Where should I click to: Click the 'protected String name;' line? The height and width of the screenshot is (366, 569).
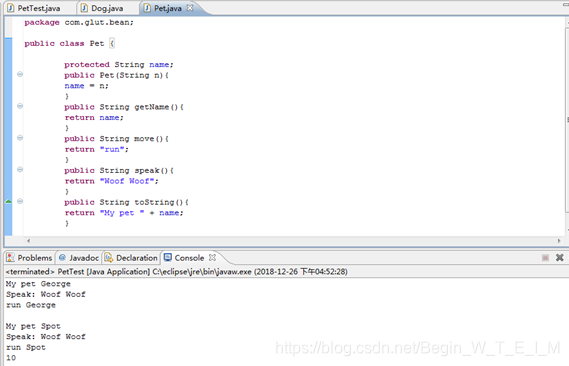119,65
